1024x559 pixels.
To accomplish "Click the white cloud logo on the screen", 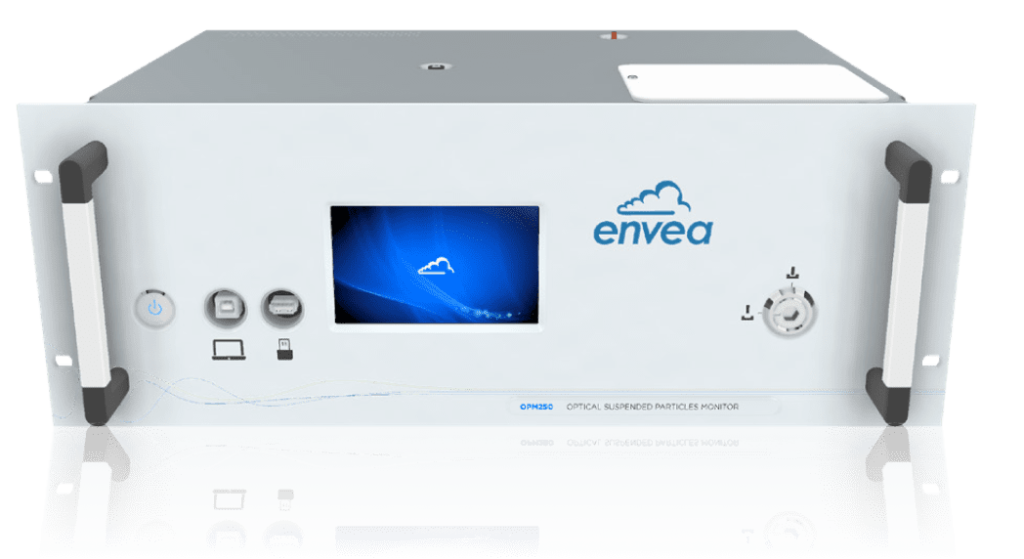I will click(x=436, y=264).
